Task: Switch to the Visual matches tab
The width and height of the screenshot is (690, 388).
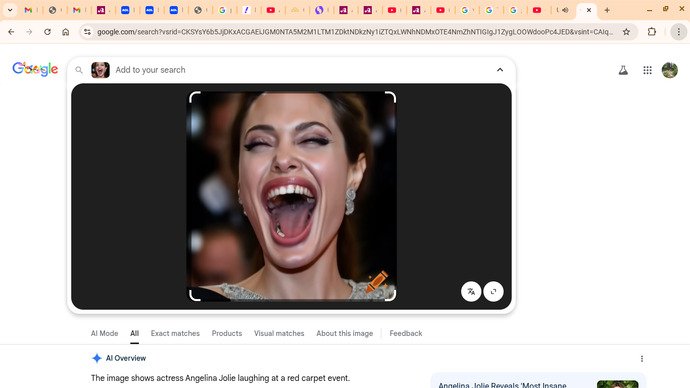Action: (x=279, y=333)
